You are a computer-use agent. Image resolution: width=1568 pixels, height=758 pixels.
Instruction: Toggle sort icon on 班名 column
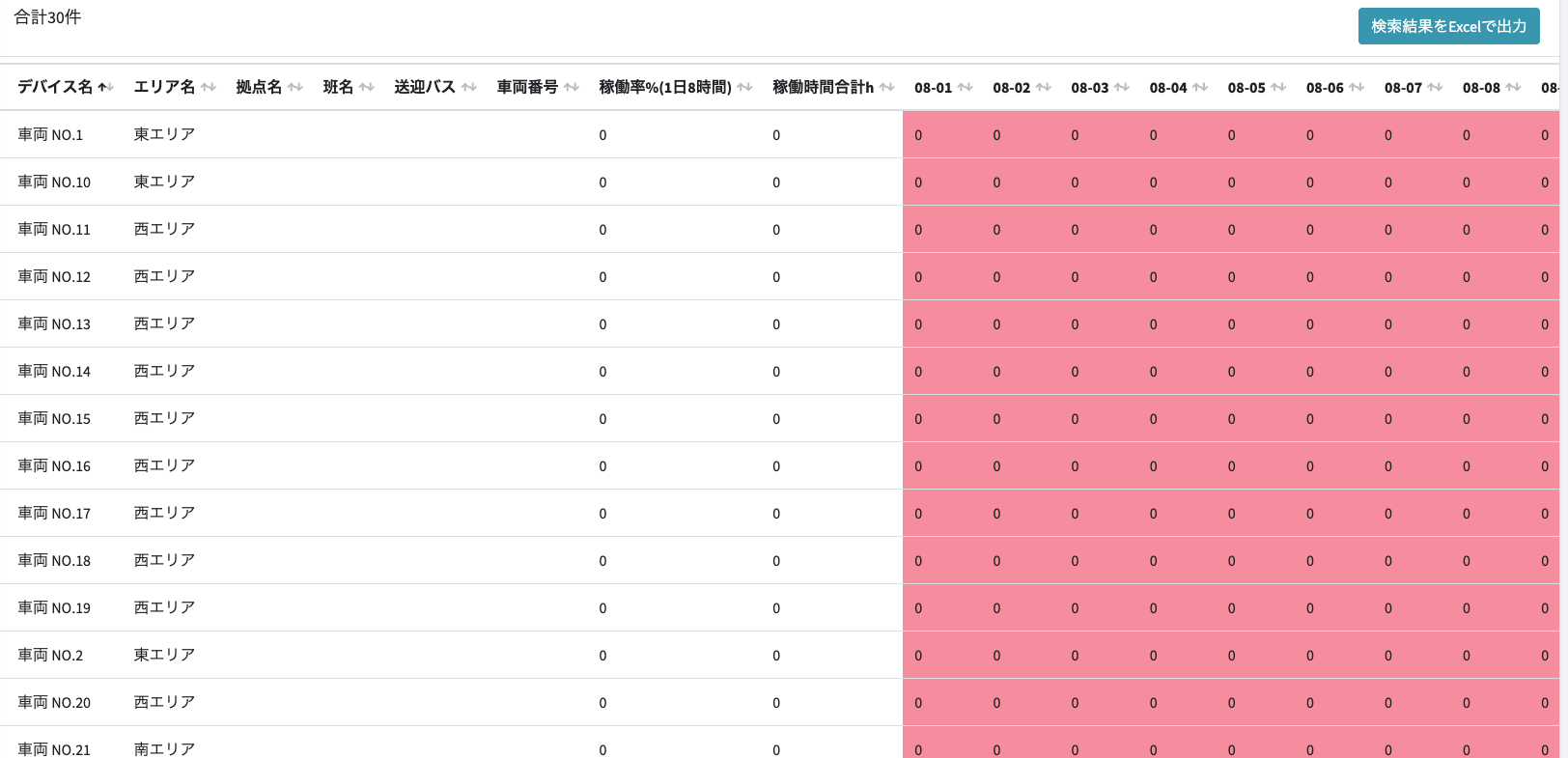[367, 88]
